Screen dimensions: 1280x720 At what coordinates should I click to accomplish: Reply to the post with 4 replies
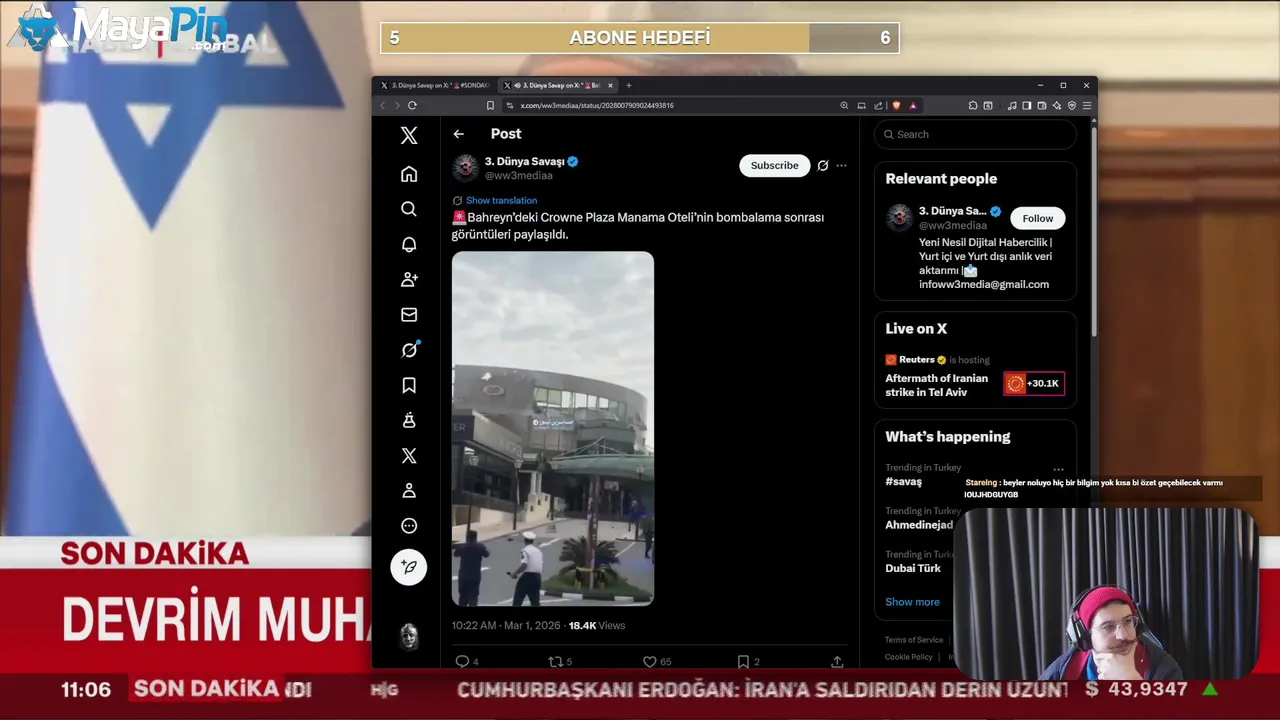pos(467,661)
